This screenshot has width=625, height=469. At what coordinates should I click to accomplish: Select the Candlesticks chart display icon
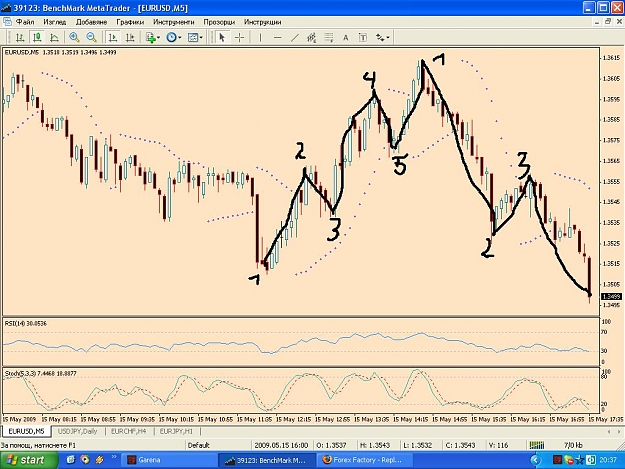(37, 37)
